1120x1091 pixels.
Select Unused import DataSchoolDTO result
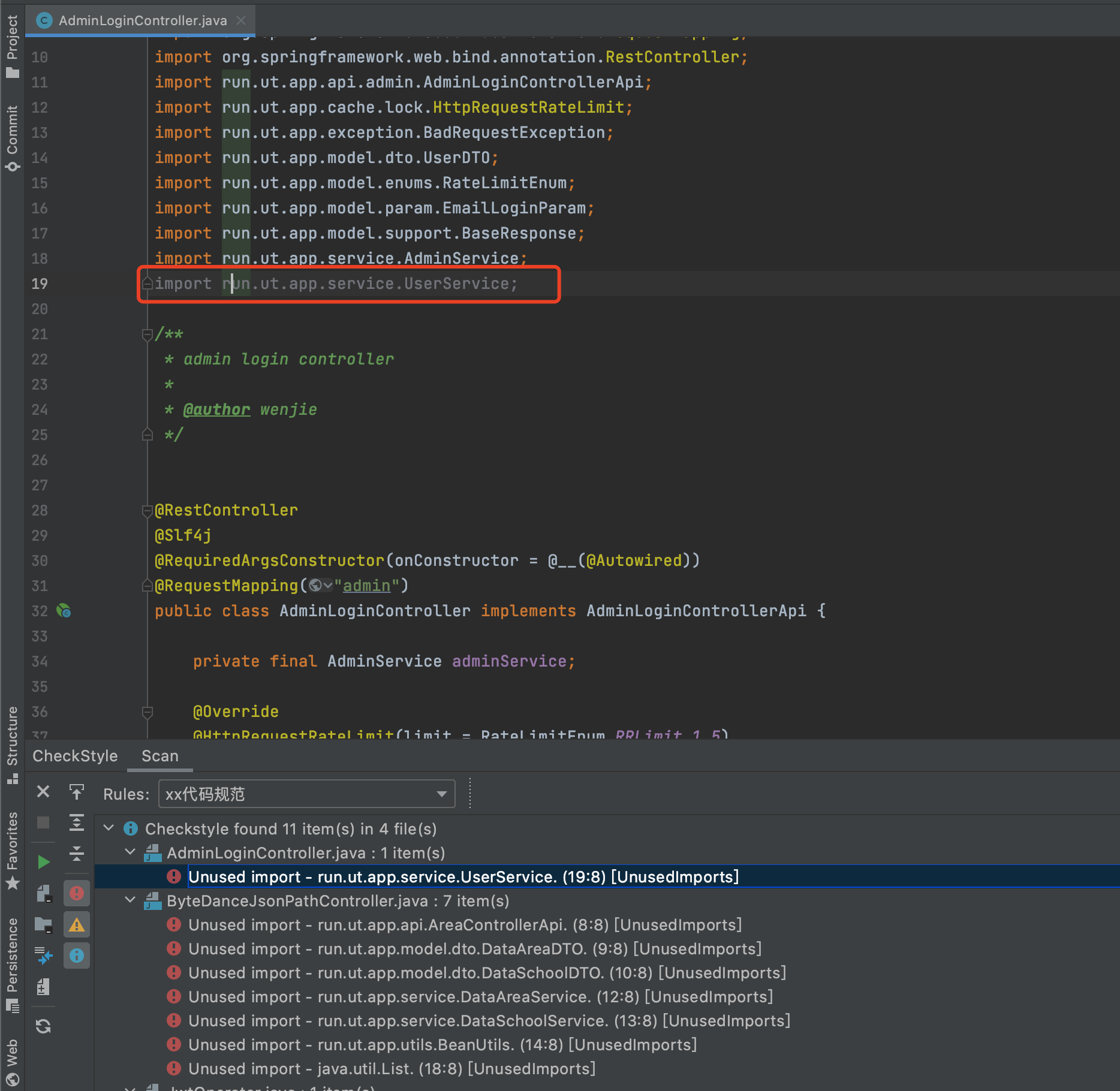[x=487, y=972]
